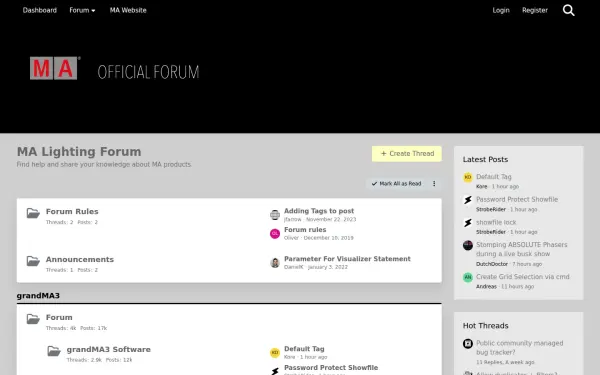
Task: Go to Dashboard in the top navigation
Action: click(40, 10)
